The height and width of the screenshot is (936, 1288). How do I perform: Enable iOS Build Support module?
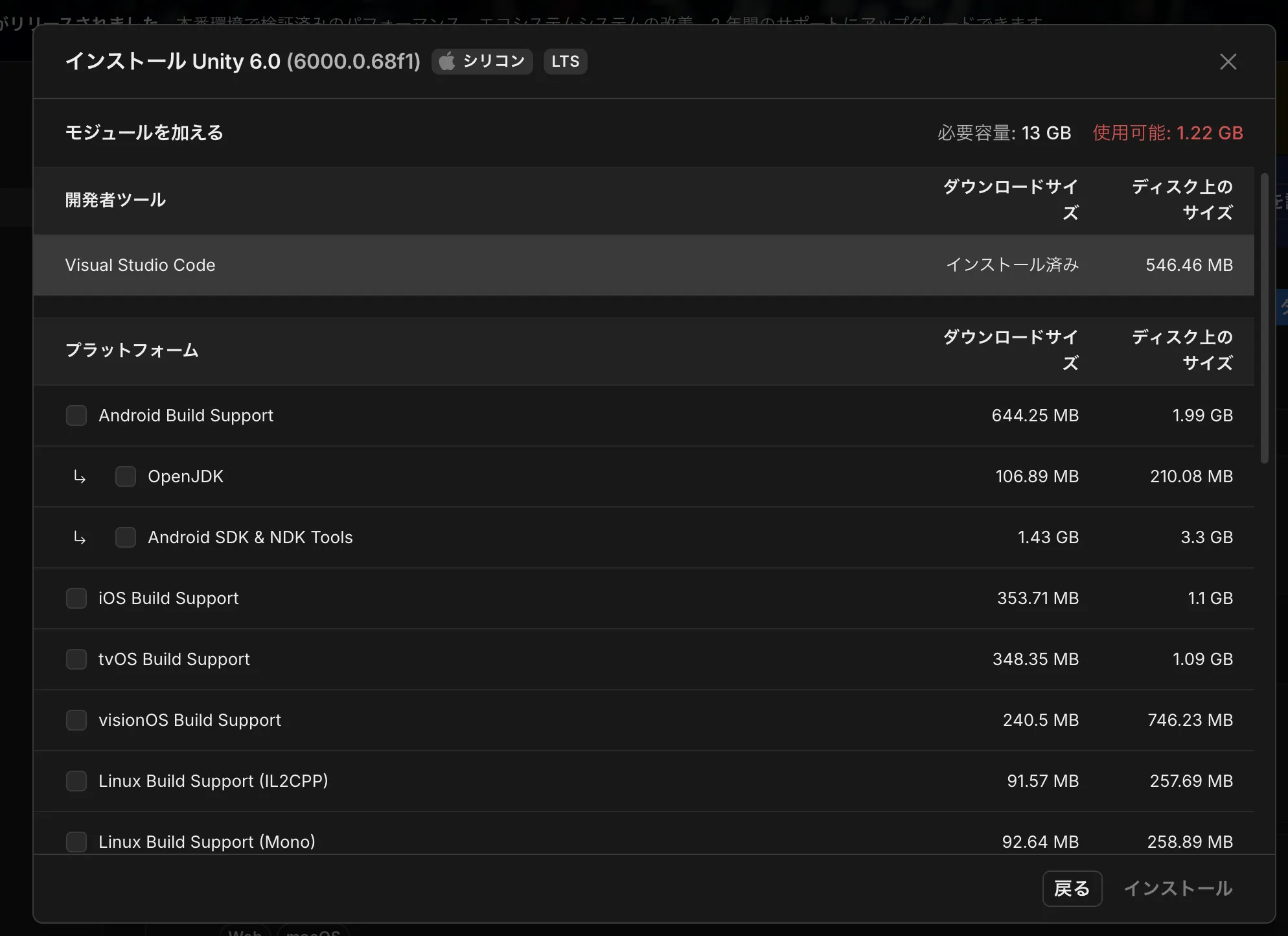76,598
